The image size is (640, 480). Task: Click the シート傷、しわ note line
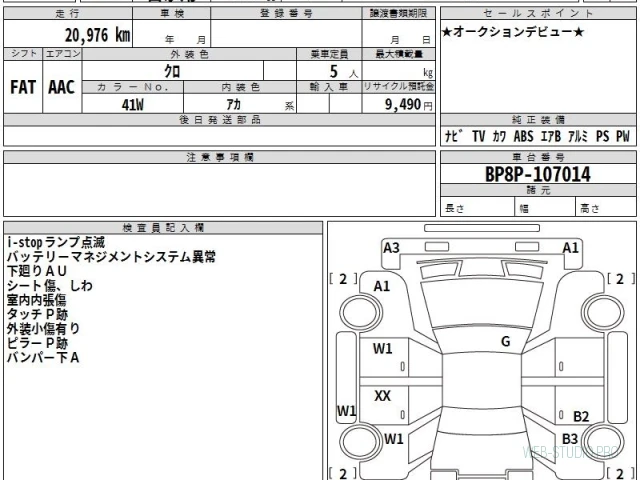[50, 285]
